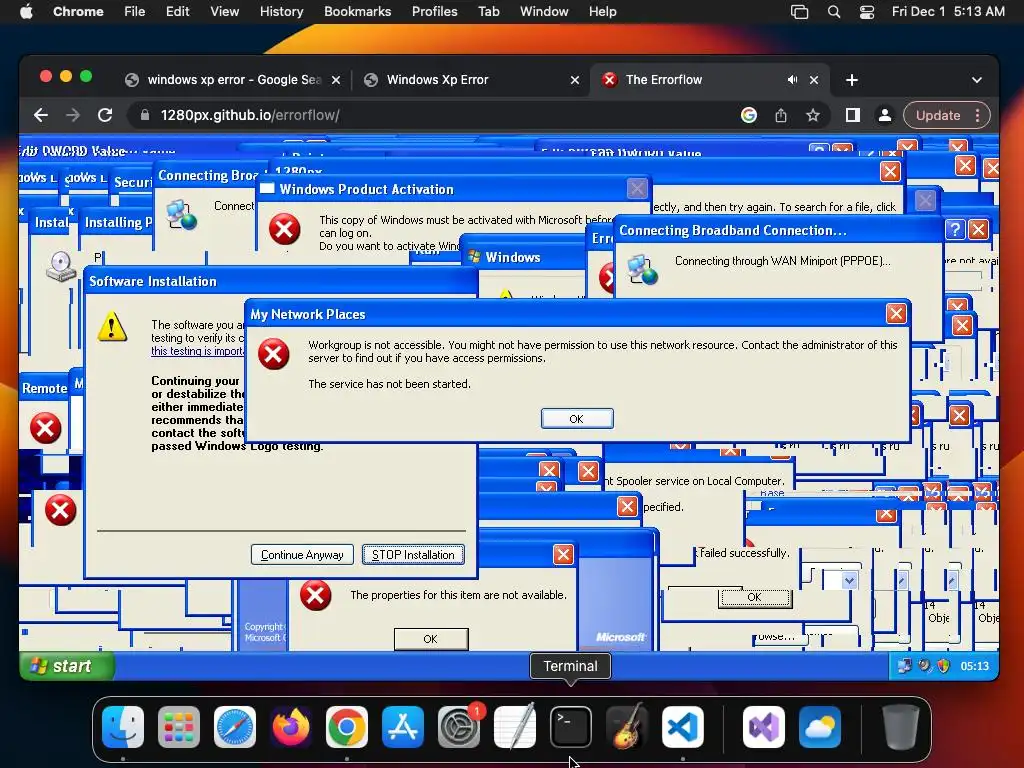
Task: Close the Connecting Broadband Connection dialog
Action: point(978,229)
